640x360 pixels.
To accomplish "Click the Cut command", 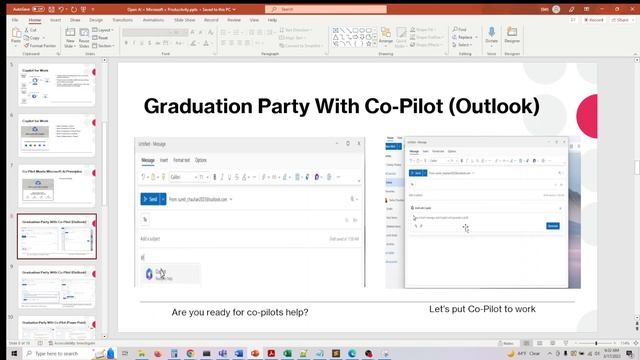I will coord(31,30).
